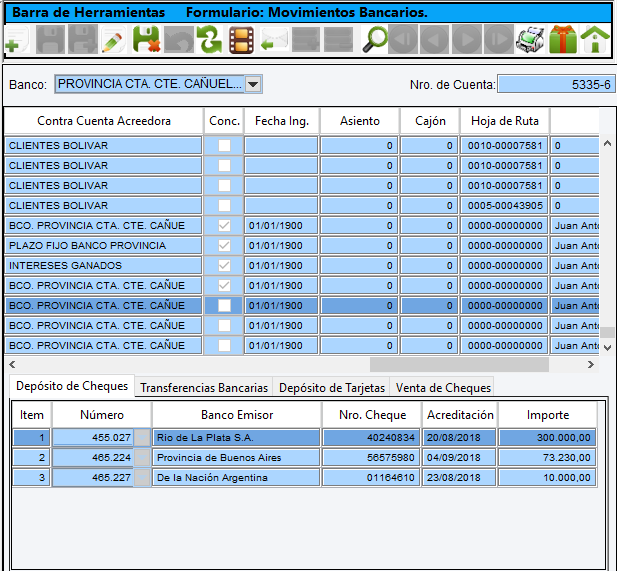The height and width of the screenshot is (571, 617).
Task: Click cheque number 40240834
Action: 371,437
